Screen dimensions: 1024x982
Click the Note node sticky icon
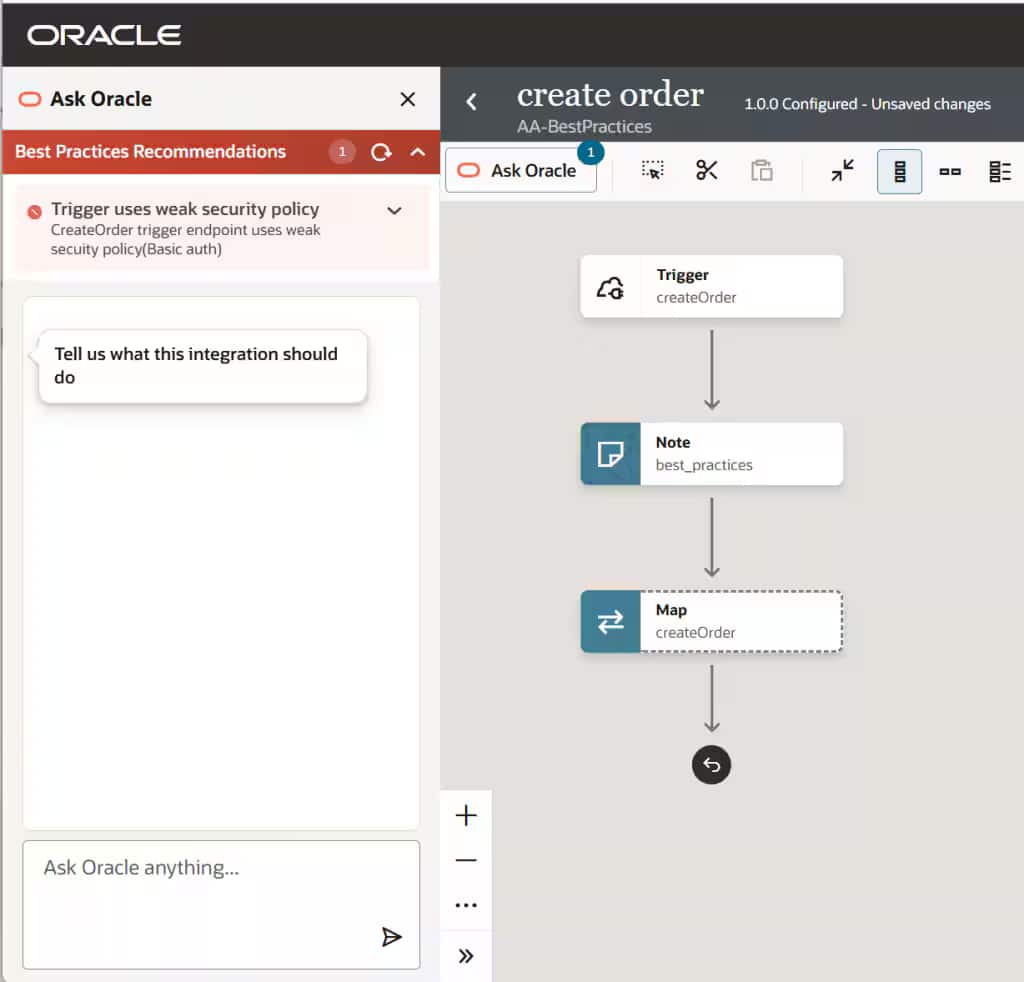click(610, 454)
